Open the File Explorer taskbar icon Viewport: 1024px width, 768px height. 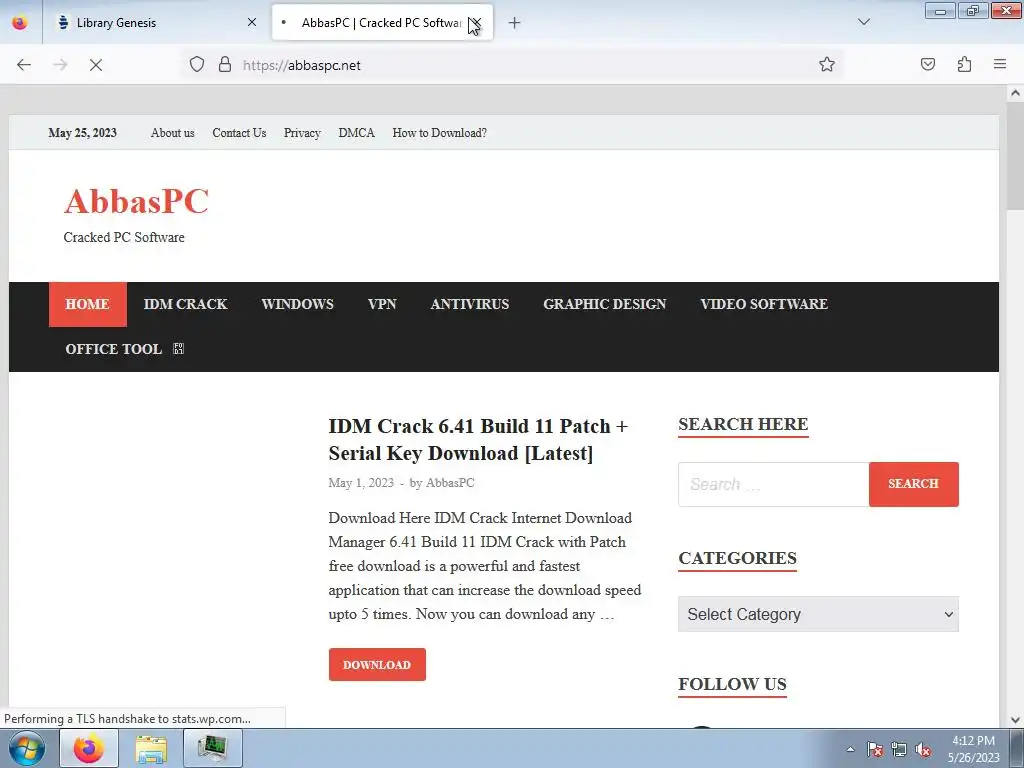click(151, 748)
